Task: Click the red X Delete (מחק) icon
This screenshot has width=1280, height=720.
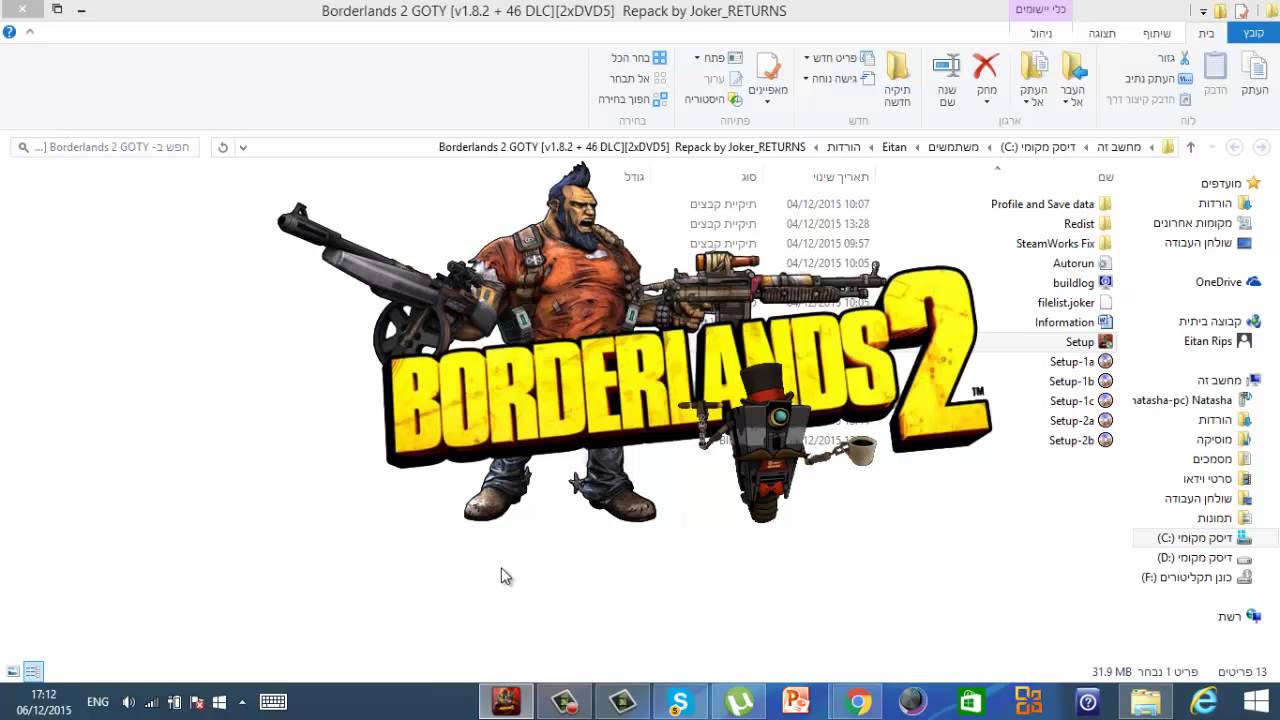Action: click(x=986, y=66)
